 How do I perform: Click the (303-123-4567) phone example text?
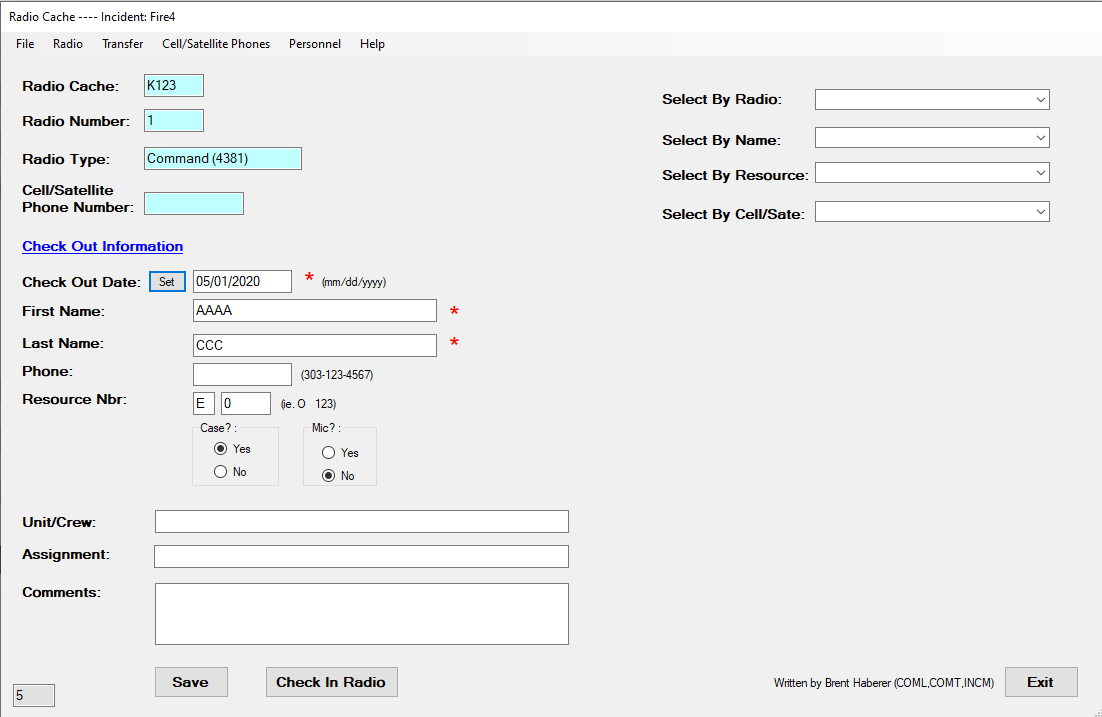337,375
